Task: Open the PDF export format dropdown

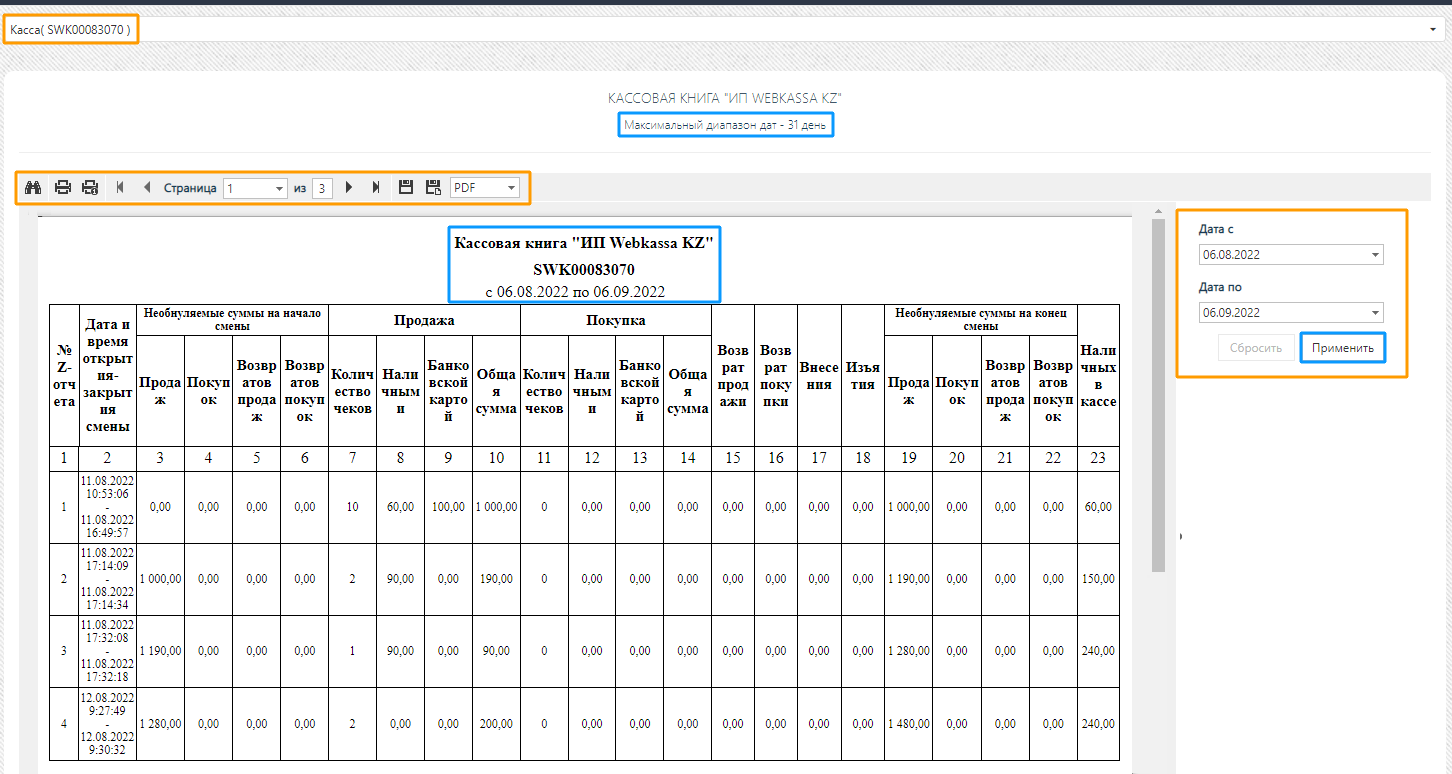Action: (x=511, y=188)
